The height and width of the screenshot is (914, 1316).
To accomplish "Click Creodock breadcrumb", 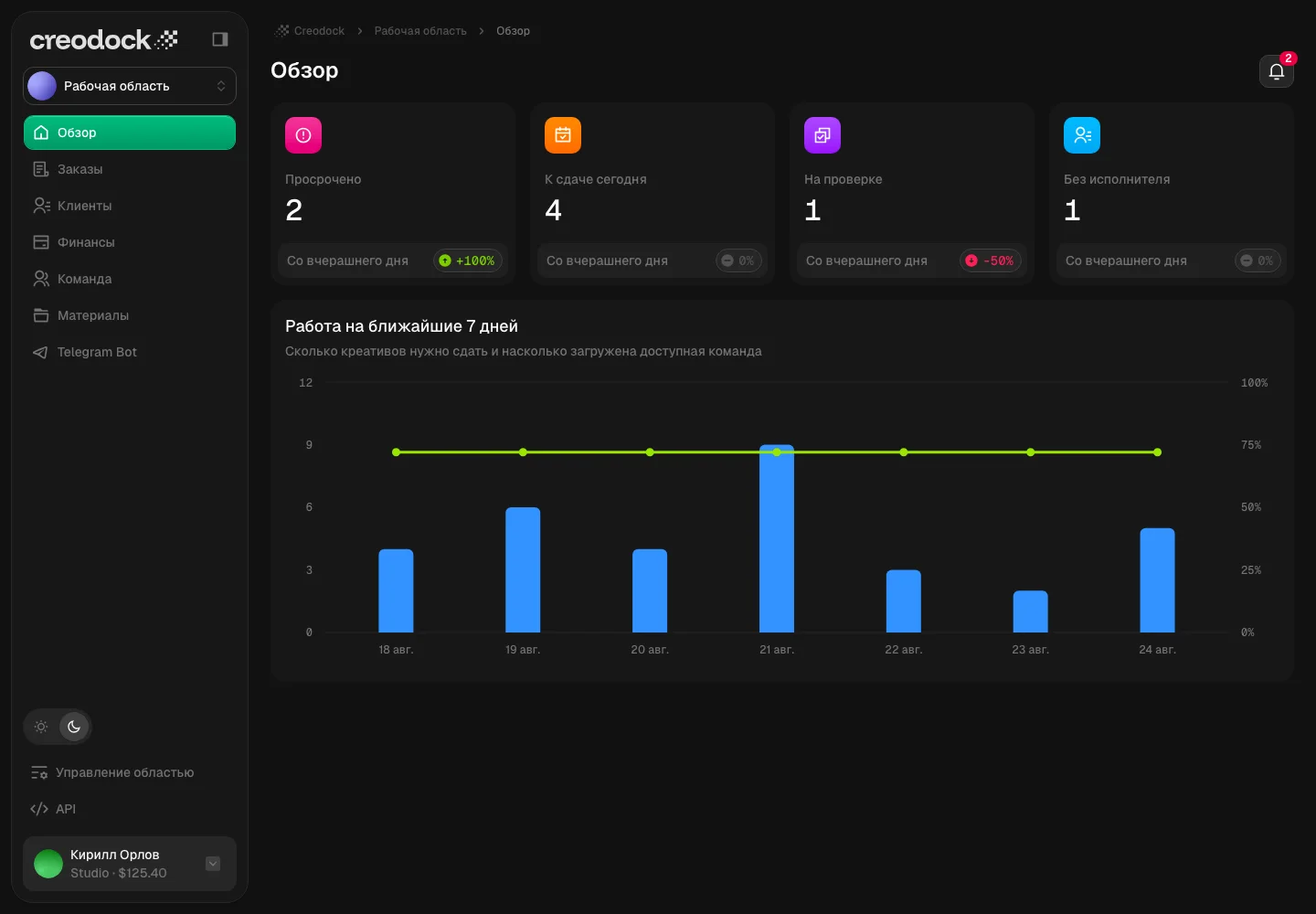I will 310,31.
